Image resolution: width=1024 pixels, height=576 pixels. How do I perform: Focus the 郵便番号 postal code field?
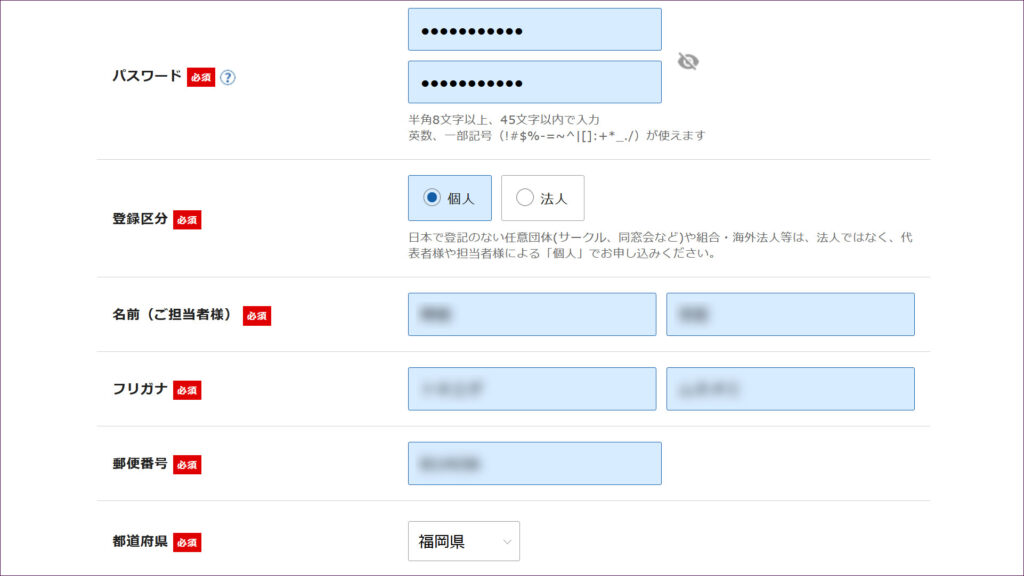click(534, 463)
